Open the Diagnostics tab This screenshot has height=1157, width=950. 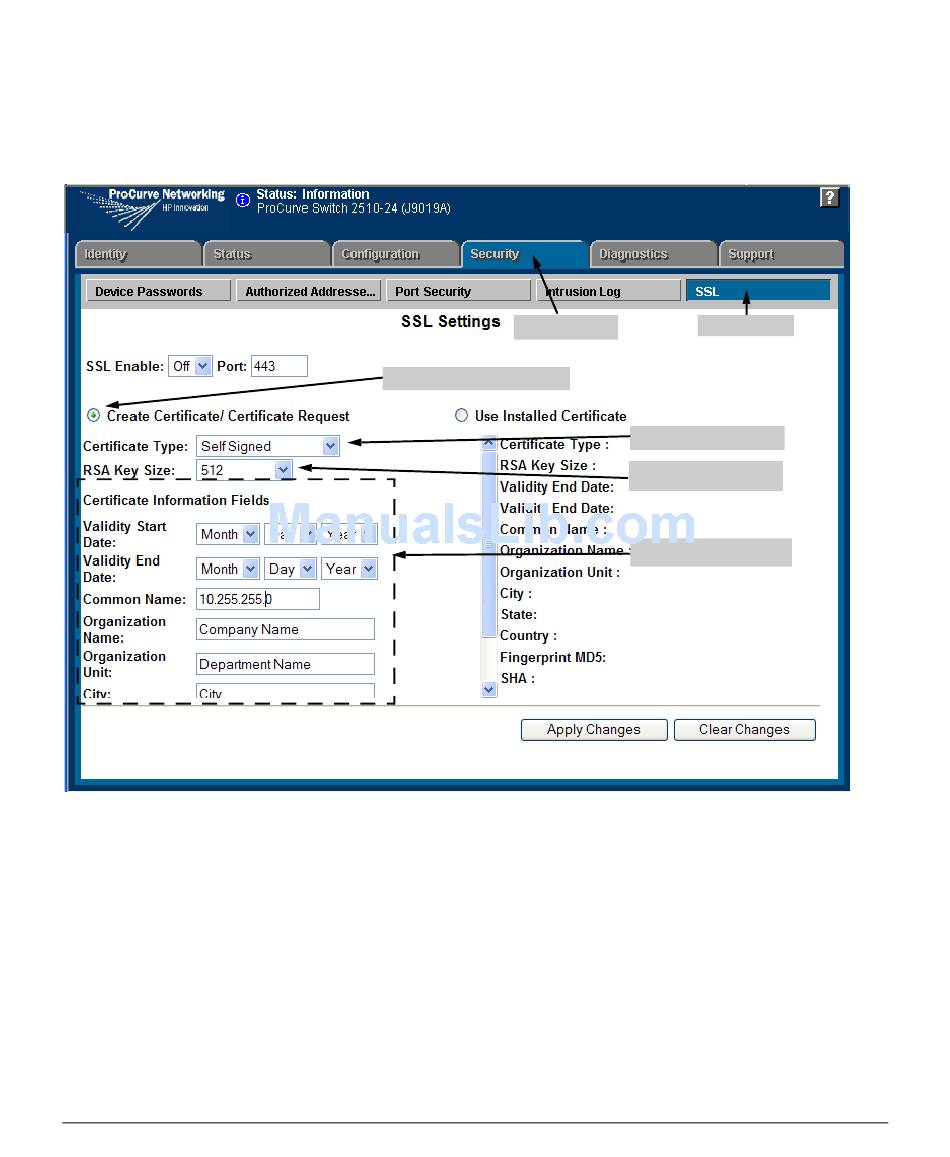653,254
